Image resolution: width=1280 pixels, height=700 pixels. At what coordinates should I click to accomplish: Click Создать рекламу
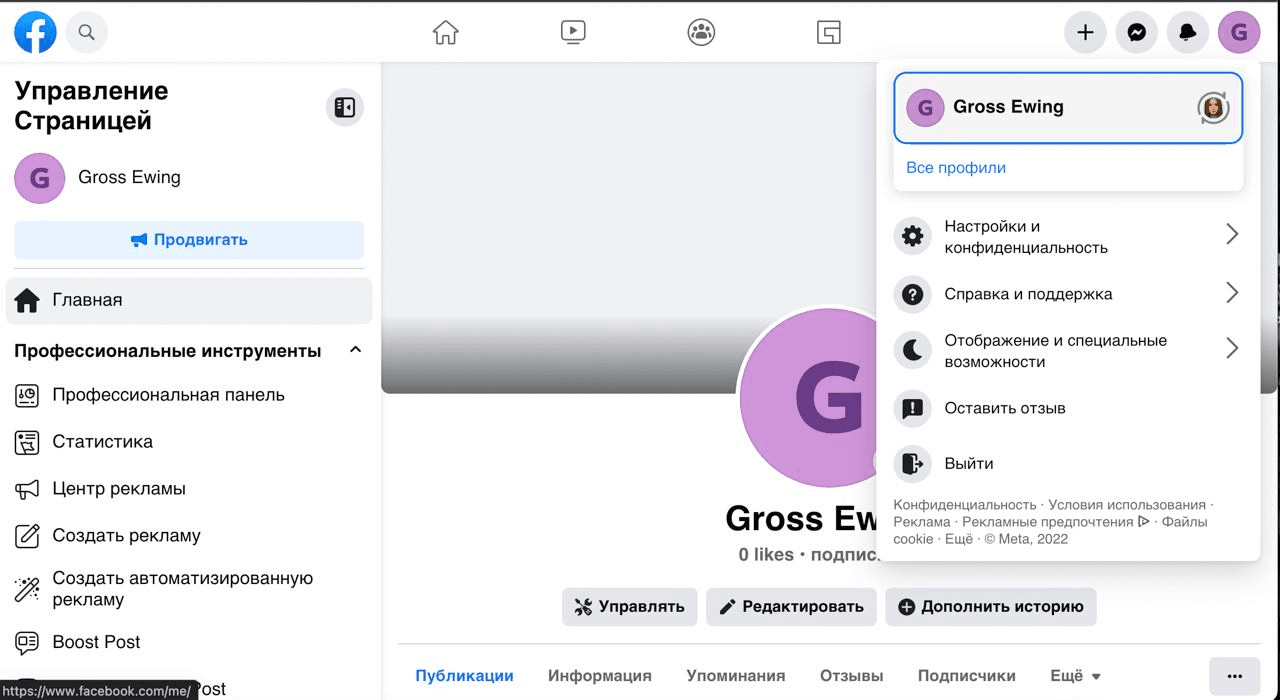[x=189, y=536]
